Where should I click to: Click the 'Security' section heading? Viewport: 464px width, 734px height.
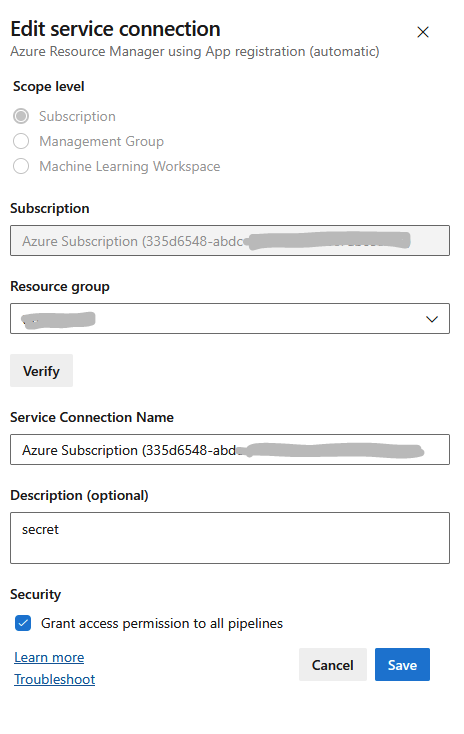click(x=36, y=594)
